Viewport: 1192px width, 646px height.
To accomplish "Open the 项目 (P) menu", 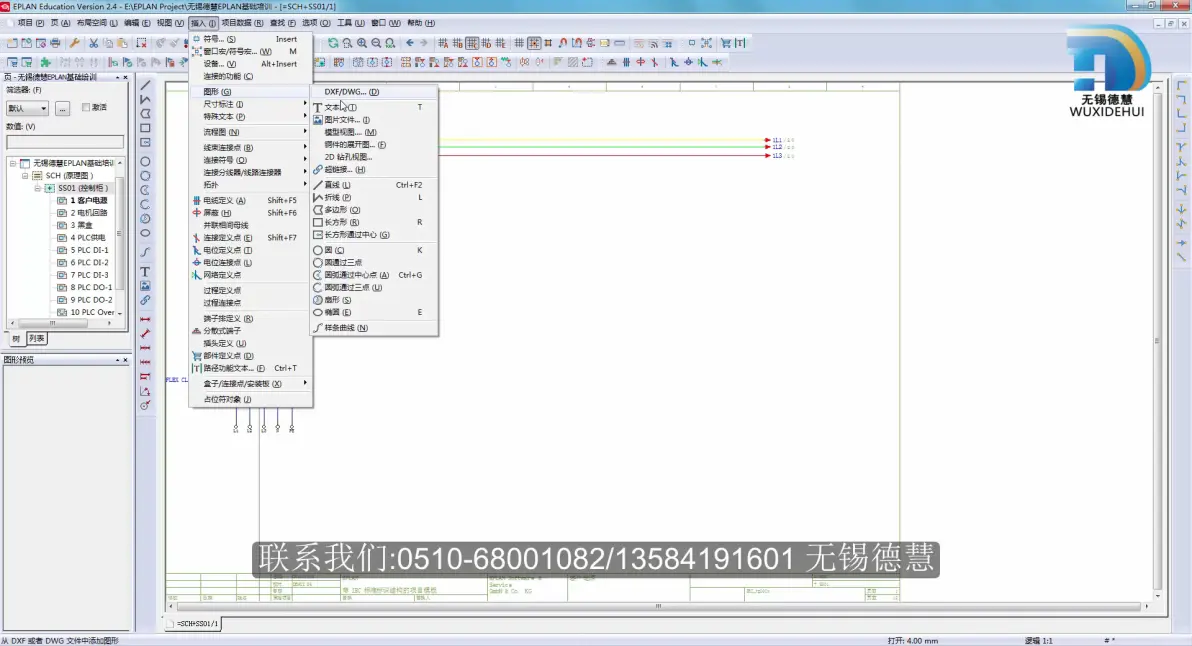I will pos(30,23).
